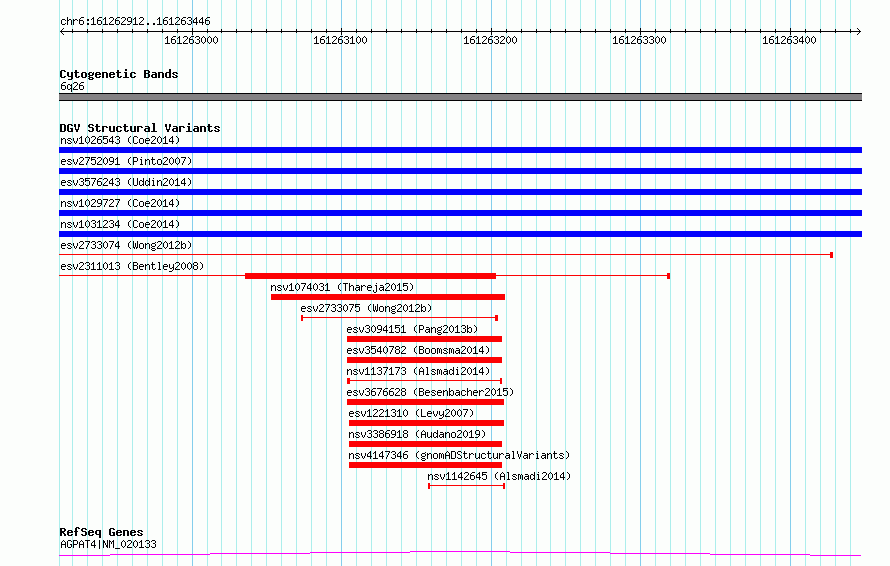Viewport: 890px width, 566px height.
Task: Click the DGV Structural Variants track title
Action: tap(140, 128)
